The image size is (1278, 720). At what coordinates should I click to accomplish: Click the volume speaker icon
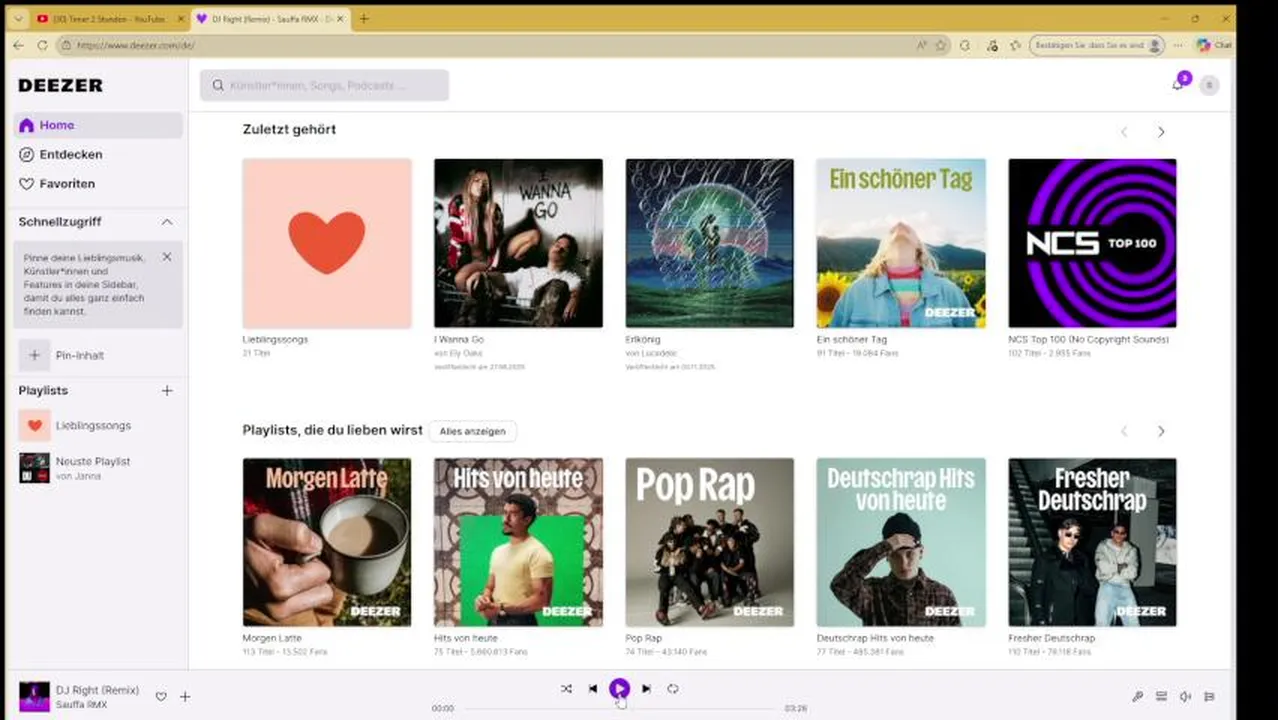point(1185,697)
